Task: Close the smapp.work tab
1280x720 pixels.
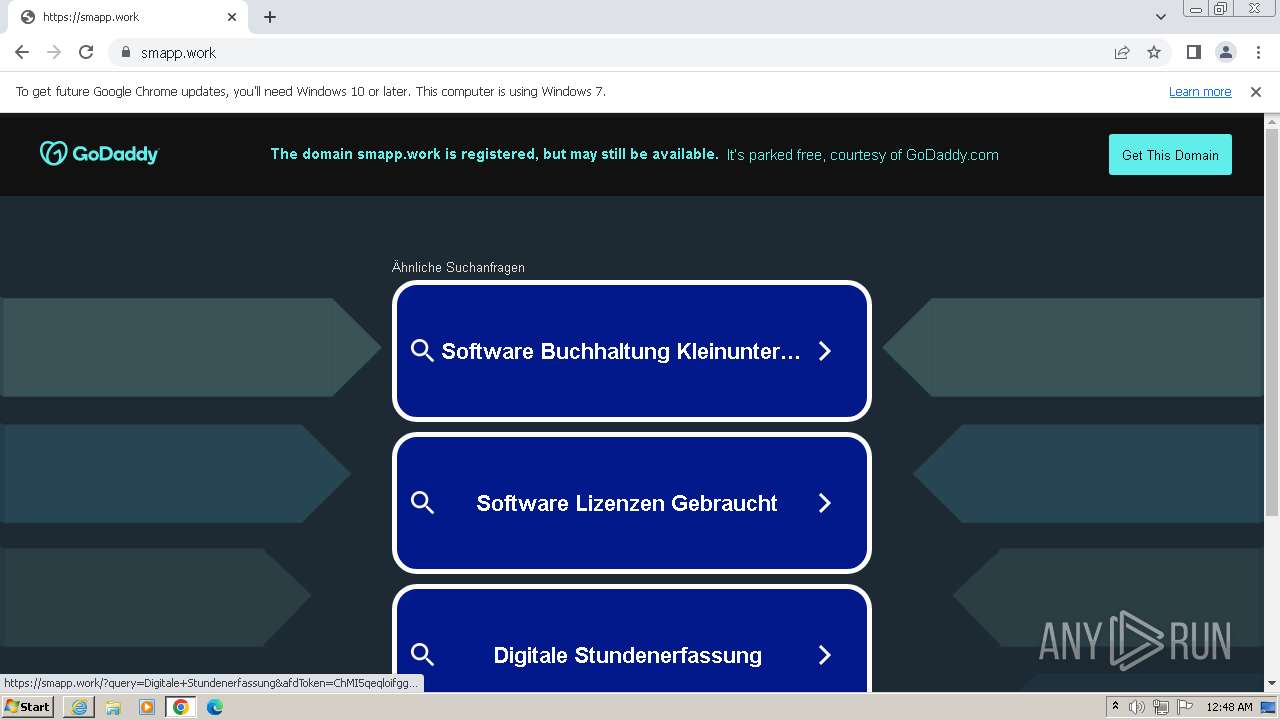Action: [232, 17]
